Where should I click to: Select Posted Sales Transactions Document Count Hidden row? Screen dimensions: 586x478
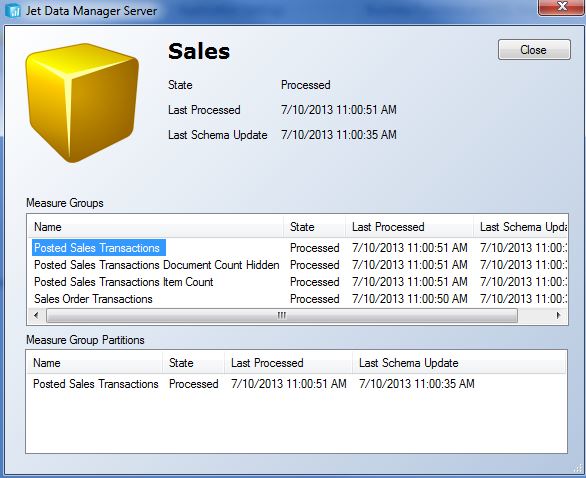297,265
